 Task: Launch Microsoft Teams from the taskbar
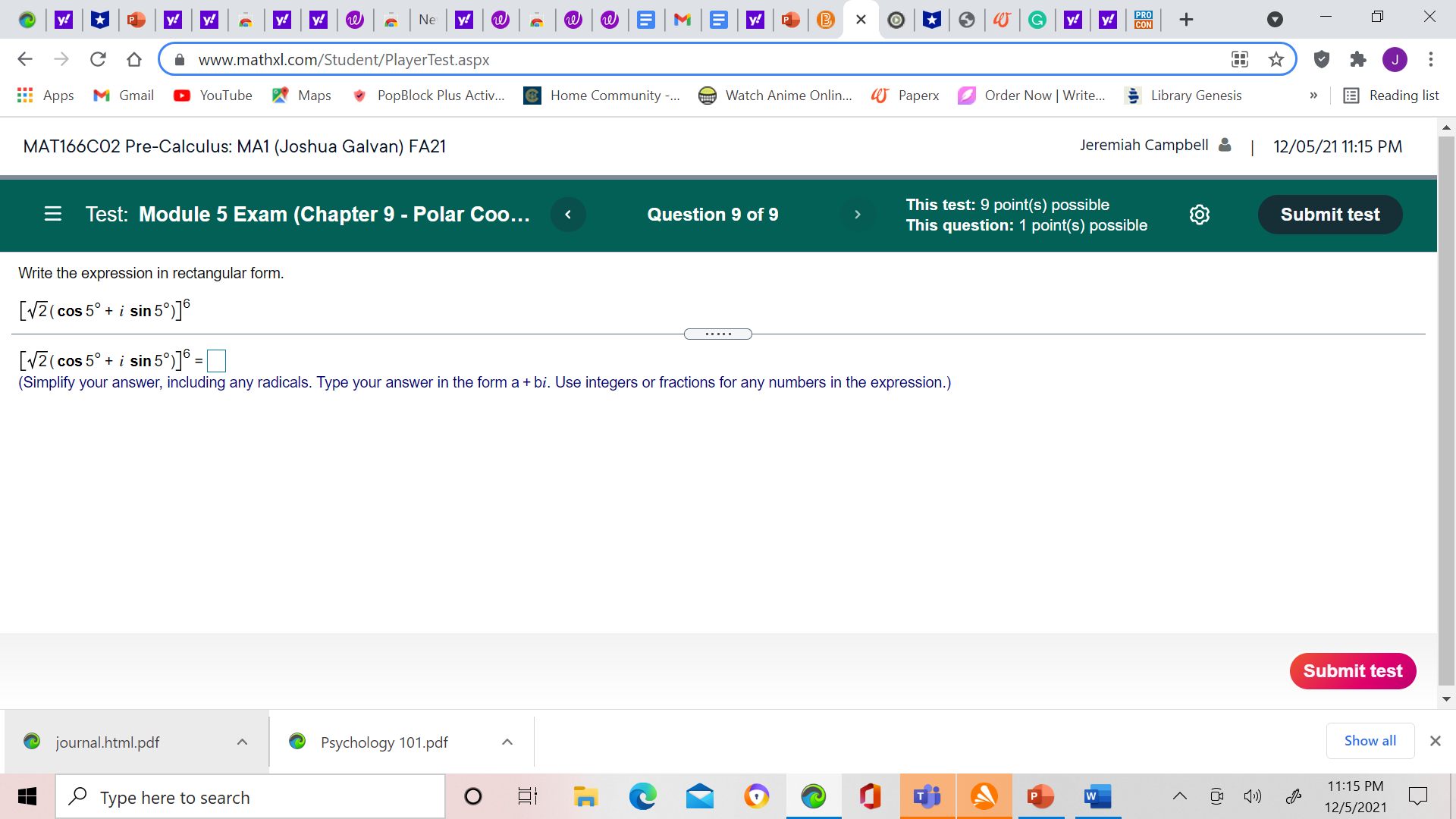[x=927, y=796]
